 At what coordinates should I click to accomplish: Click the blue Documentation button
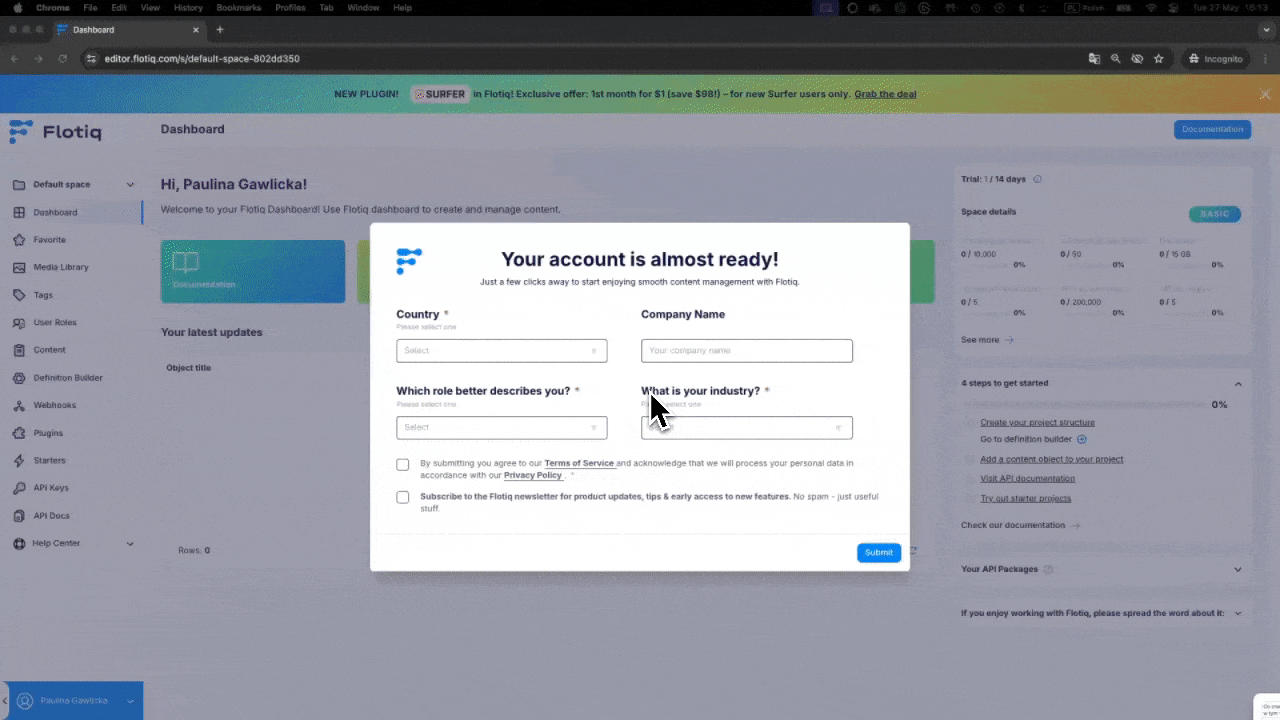(1212, 129)
